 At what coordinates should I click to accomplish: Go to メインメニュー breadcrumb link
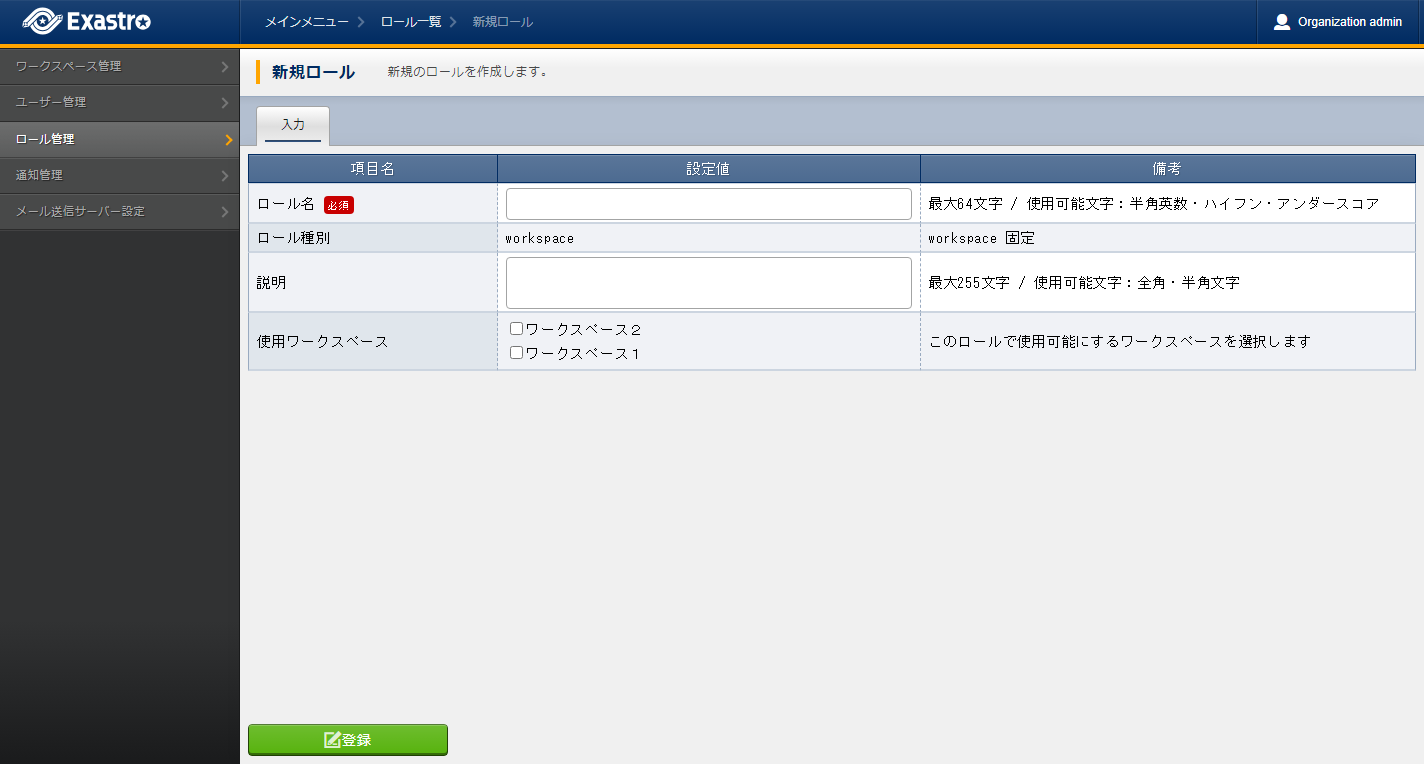(x=306, y=22)
